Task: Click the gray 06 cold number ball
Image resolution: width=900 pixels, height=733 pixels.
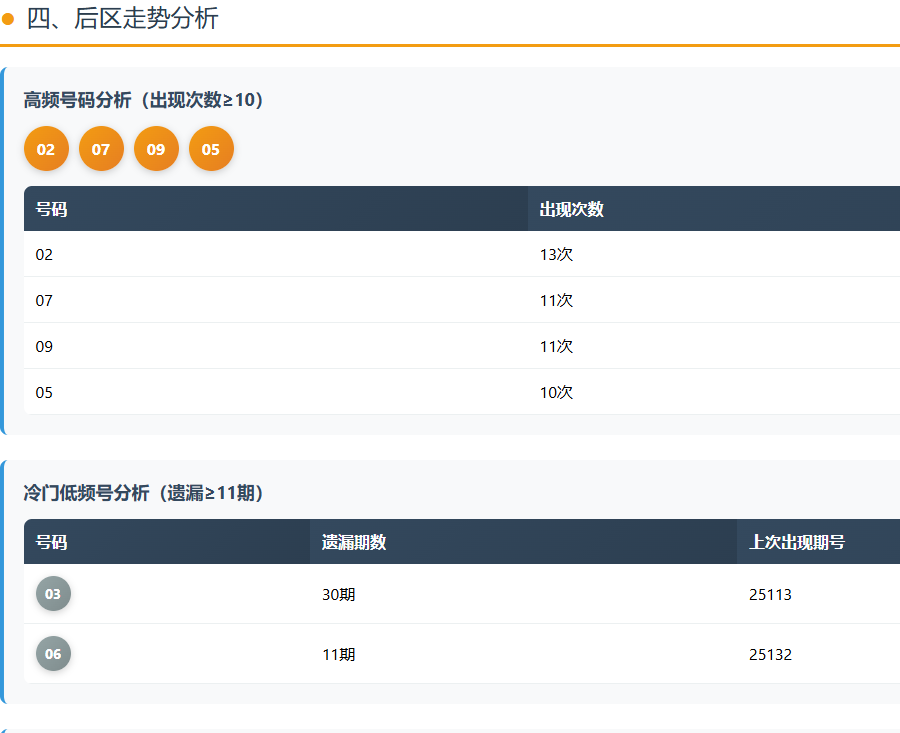Action: tap(53, 654)
